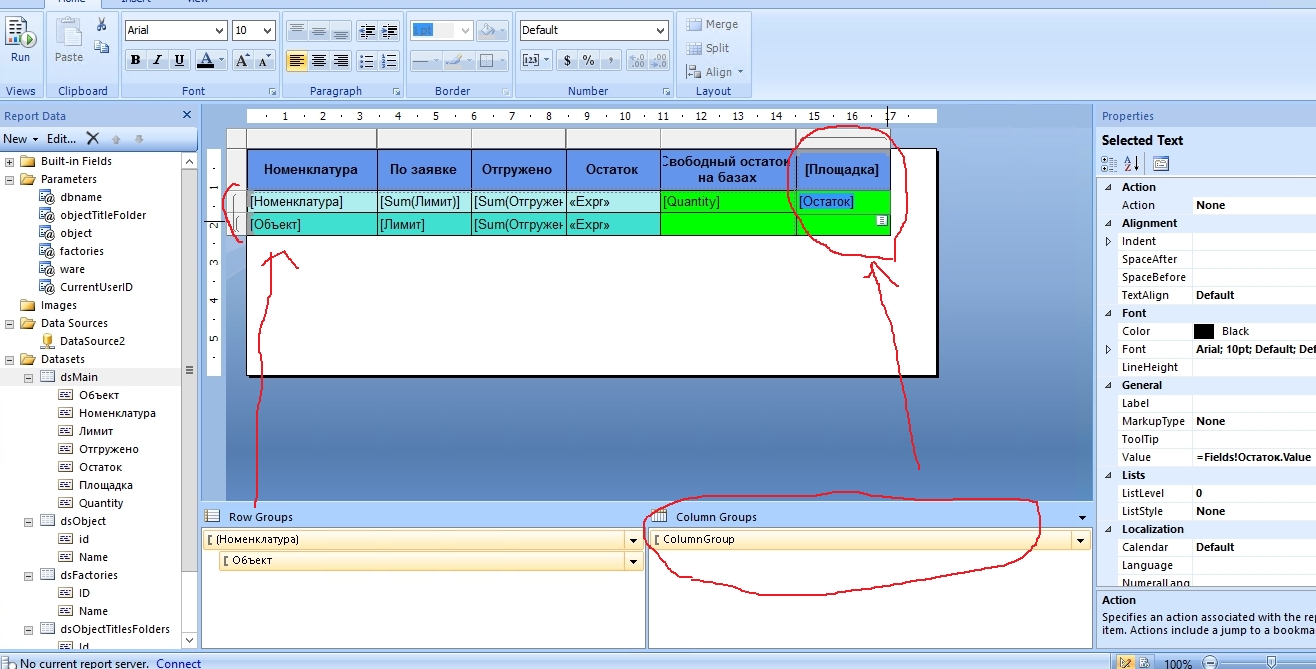1316x669 pixels.
Task: Click the Value property field
Action: coord(1254,457)
